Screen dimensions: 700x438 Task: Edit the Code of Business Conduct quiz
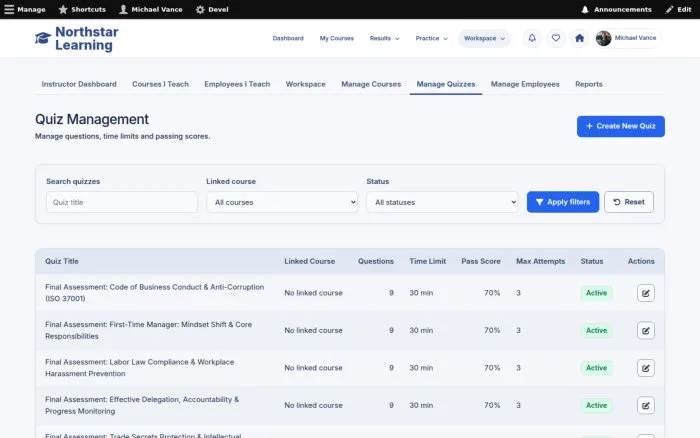(x=646, y=293)
